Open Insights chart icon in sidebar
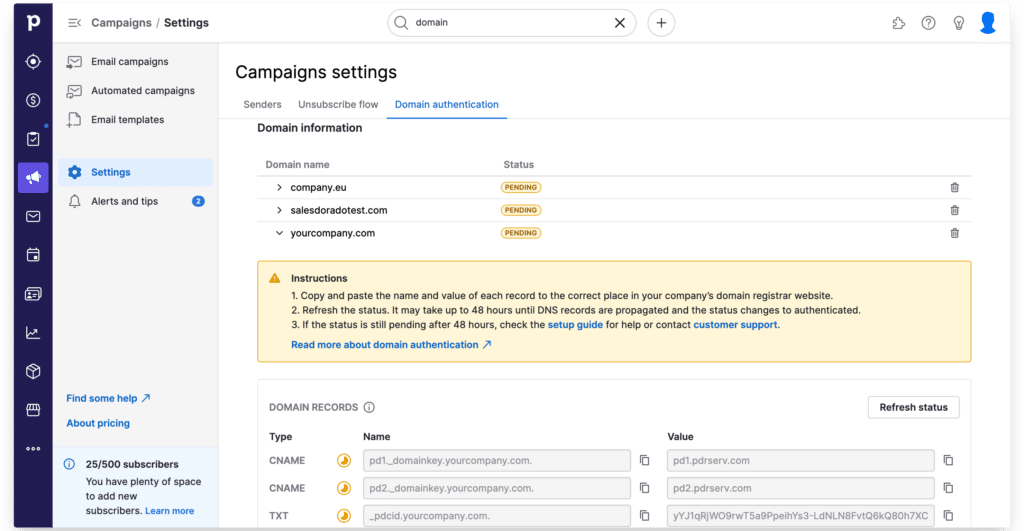The width and height of the screenshot is (1024, 531). point(33,332)
